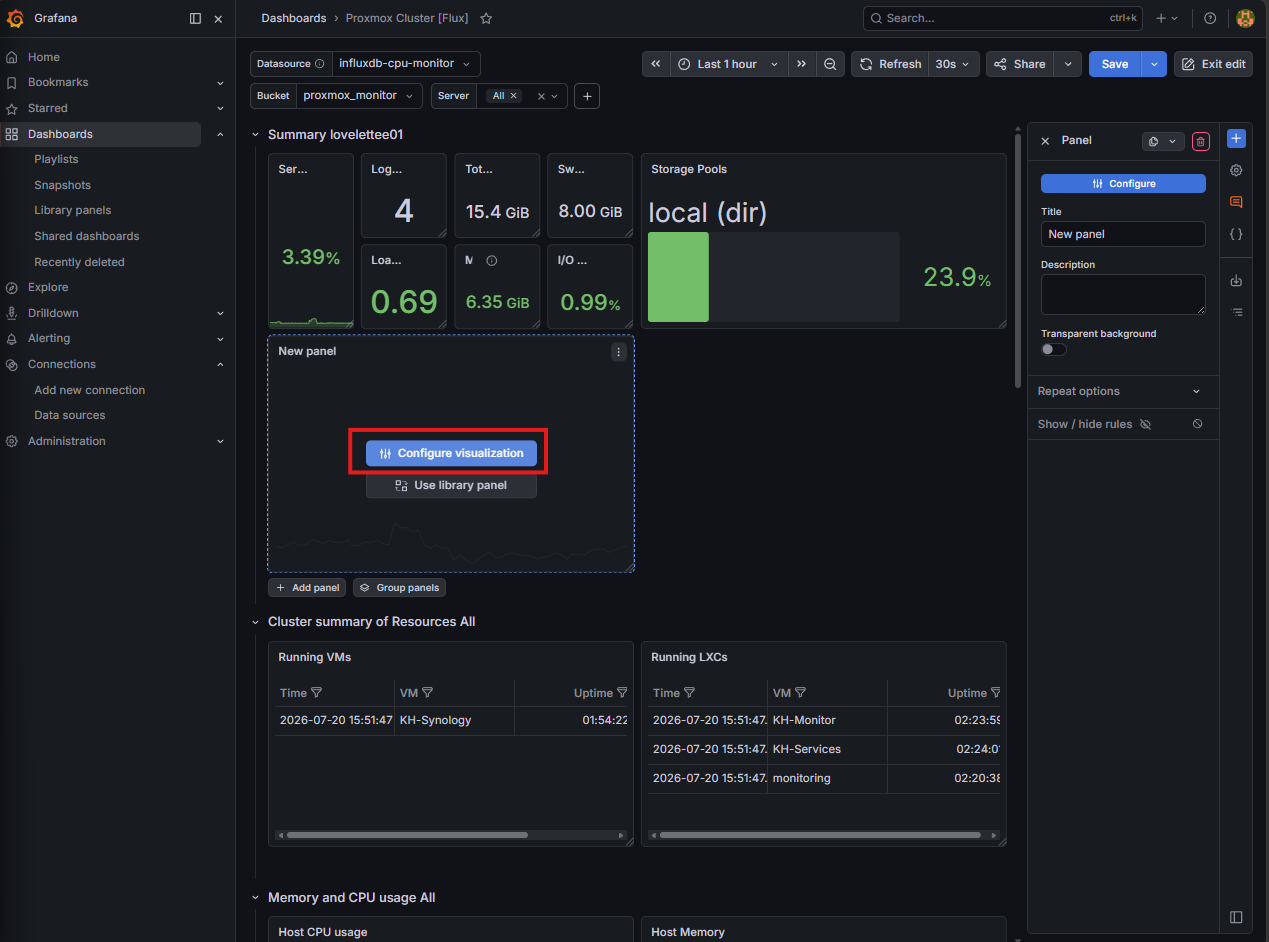Filter the Running VMs VM column
Image resolution: width=1269 pixels, height=942 pixels.
tap(427, 693)
